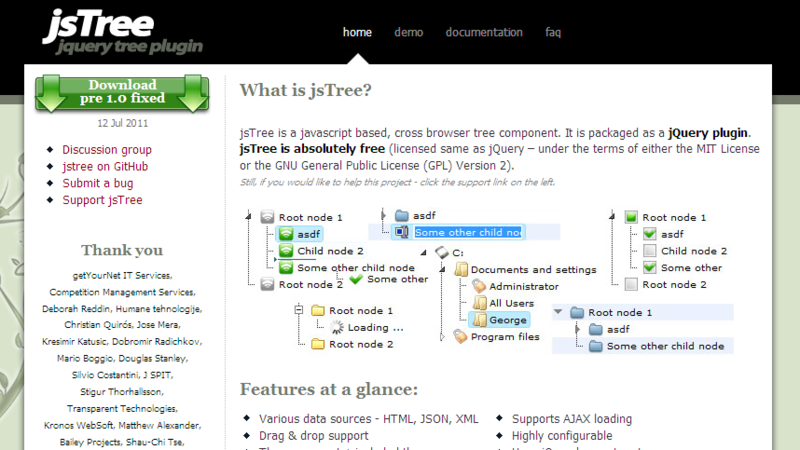Click blue folder icon beside bottom-right asdf
Viewport: 800px width, 450px height.
click(x=596, y=329)
